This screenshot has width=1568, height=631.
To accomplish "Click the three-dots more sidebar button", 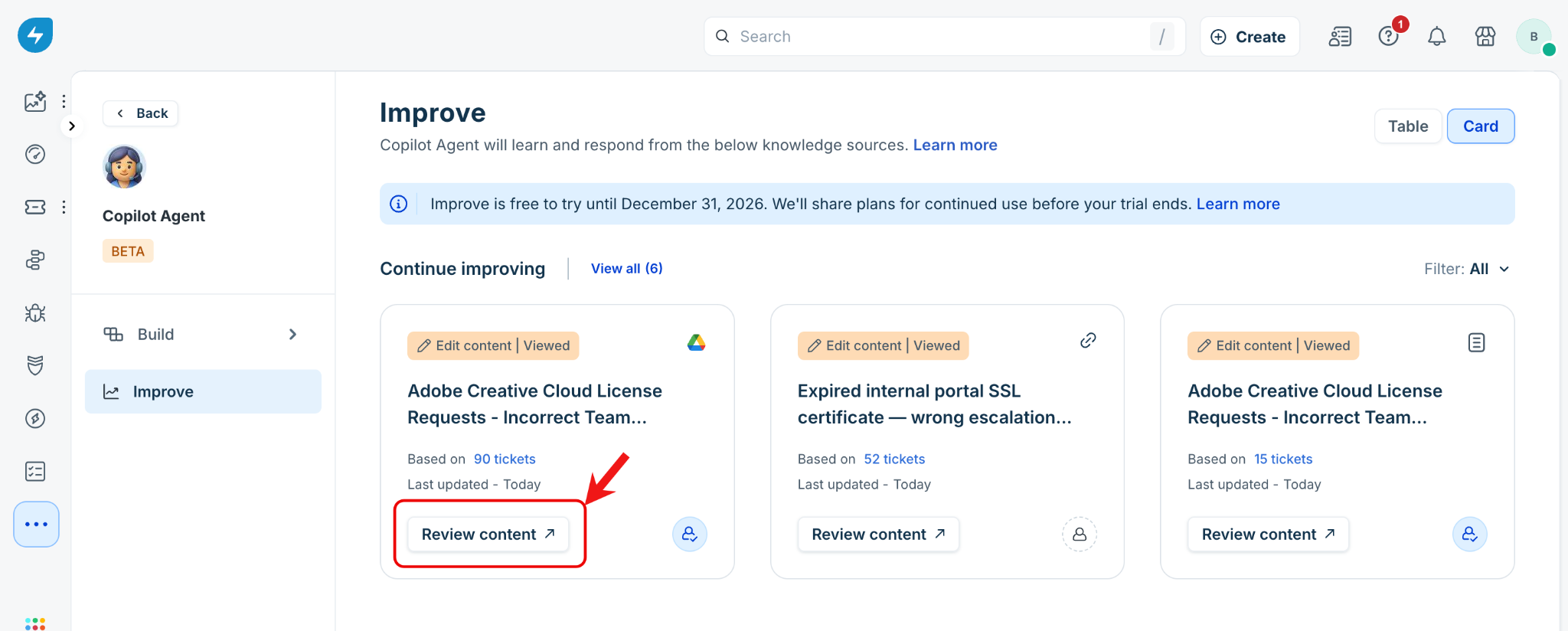I will click(x=36, y=525).
